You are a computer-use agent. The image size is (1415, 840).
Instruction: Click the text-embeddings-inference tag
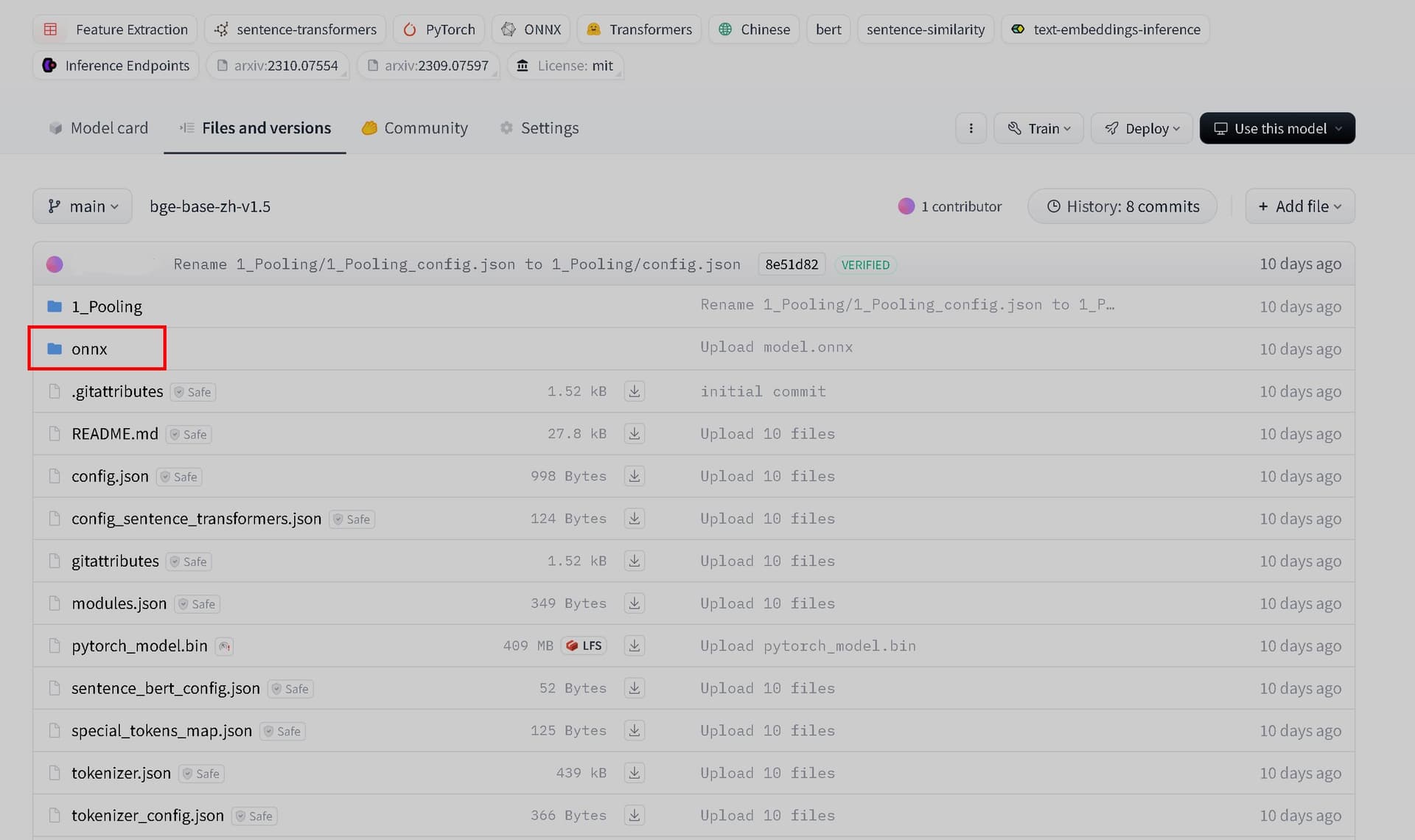pos(1105,29)
